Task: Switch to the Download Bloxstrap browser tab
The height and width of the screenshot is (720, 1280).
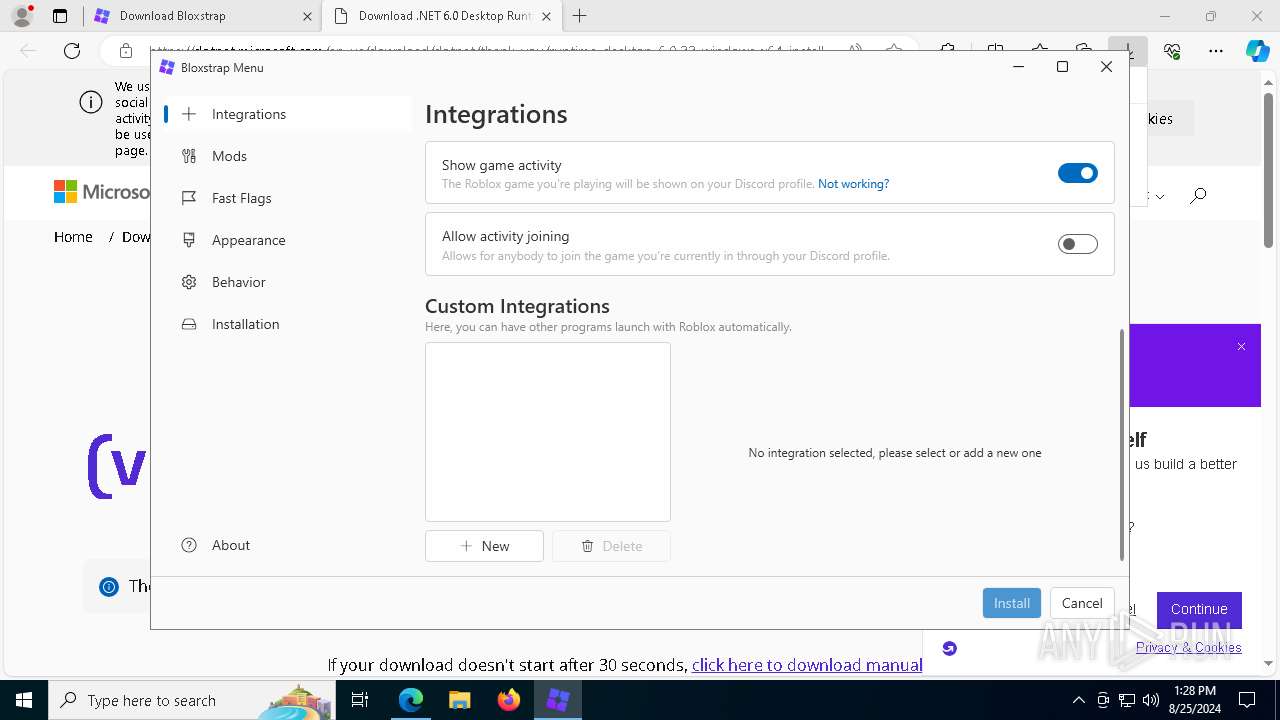Action: [200, 16]
